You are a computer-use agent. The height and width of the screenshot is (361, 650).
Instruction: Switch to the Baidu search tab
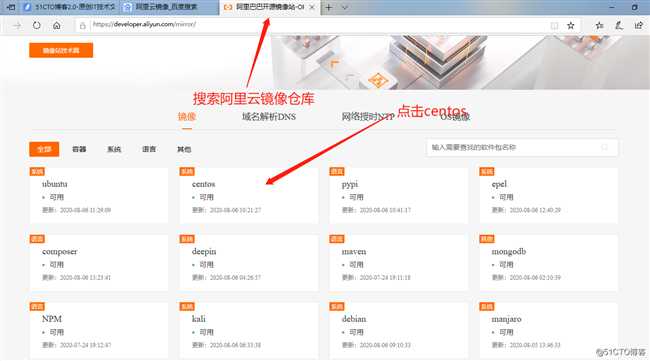coord(169,7)
